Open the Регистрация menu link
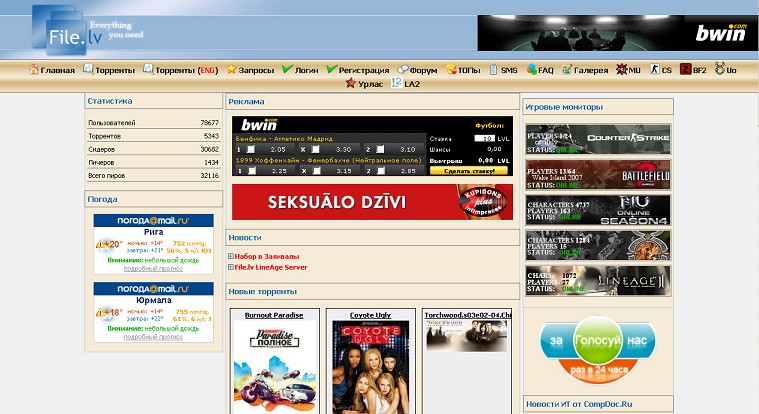The height and width of the screenshot is (414, 759). (364, 70)
